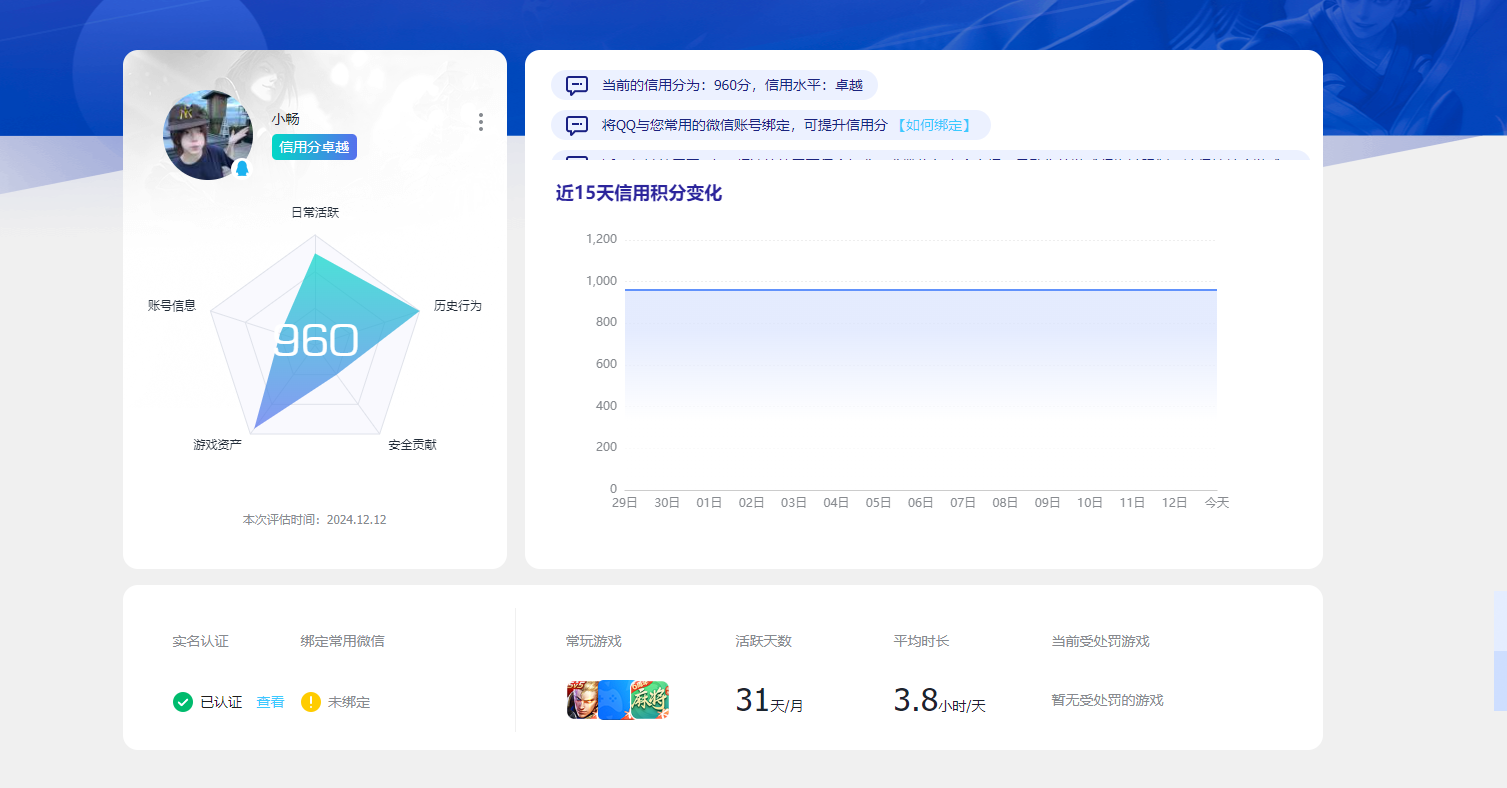Click the 600 y-axis label
The height and width of the screenshot is (788, 1507).
coord(606,364)
